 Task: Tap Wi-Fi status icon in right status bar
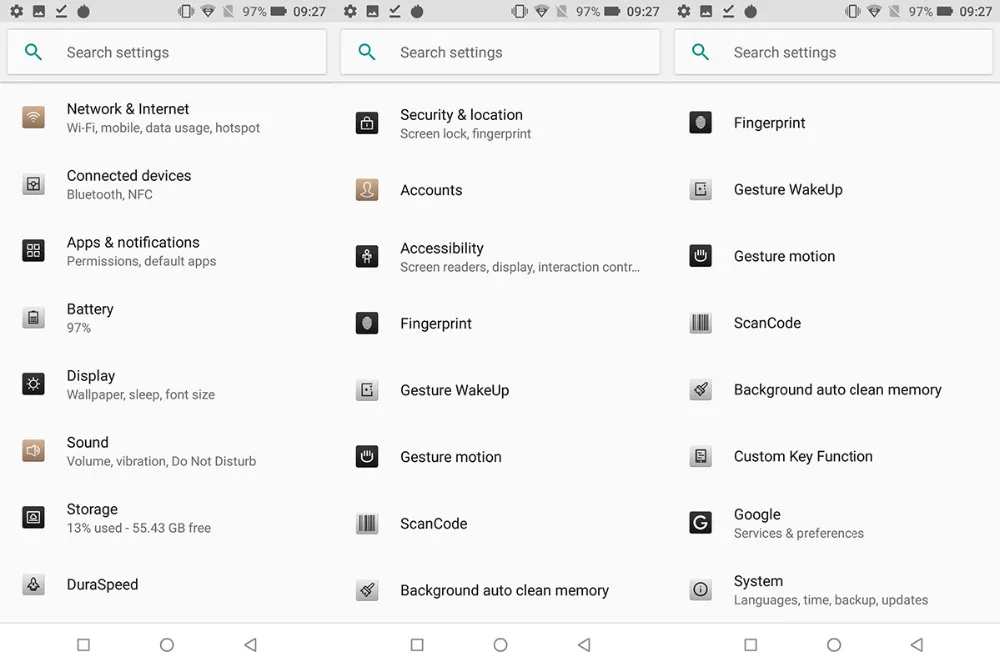coord(874,11)
